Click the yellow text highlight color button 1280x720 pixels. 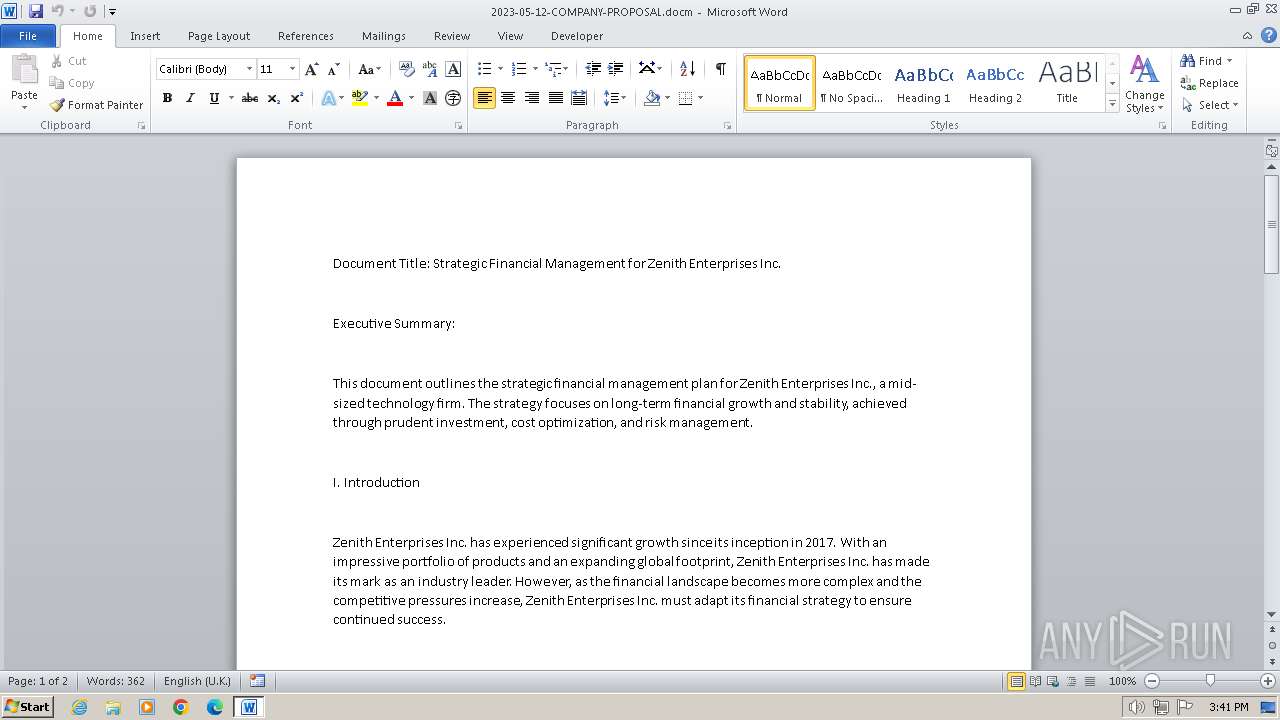(359, 98)
